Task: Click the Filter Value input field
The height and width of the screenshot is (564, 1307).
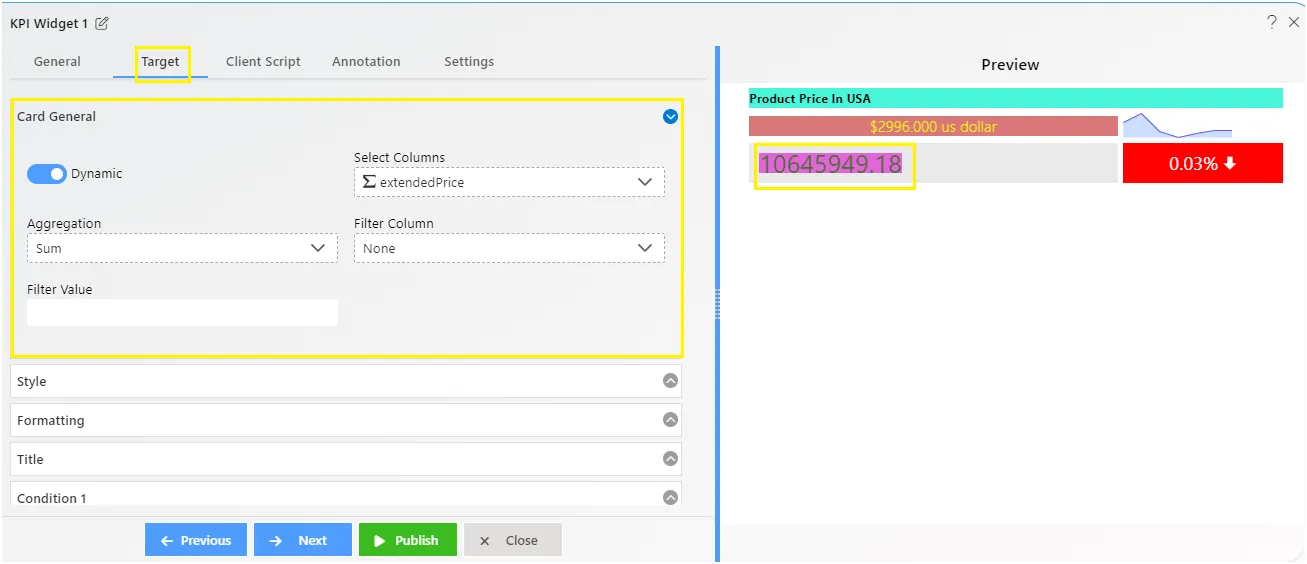Action: pyautogui.click(x=182, y=313)
